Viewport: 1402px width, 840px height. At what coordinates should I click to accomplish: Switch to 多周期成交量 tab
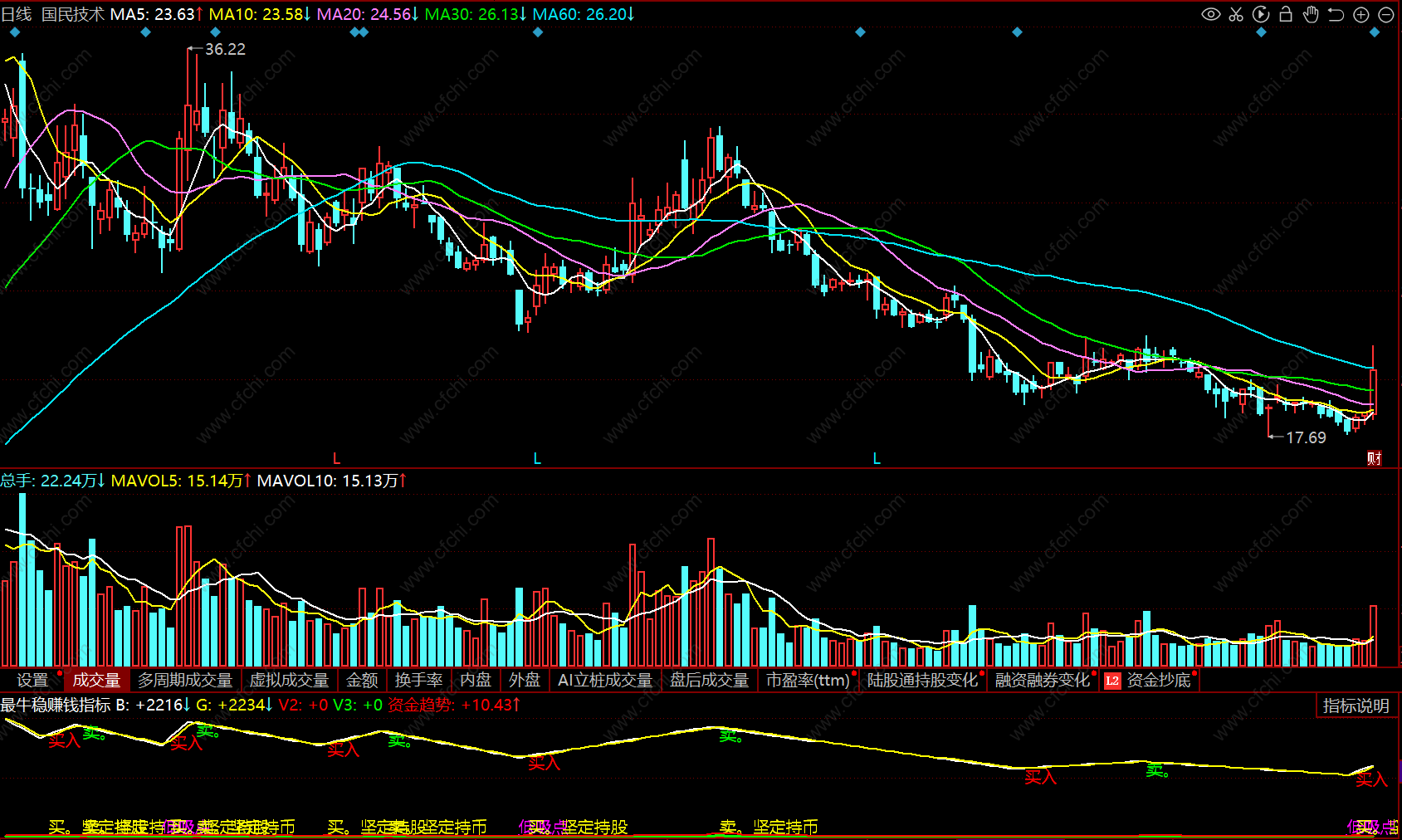click(x=185, y=681)
